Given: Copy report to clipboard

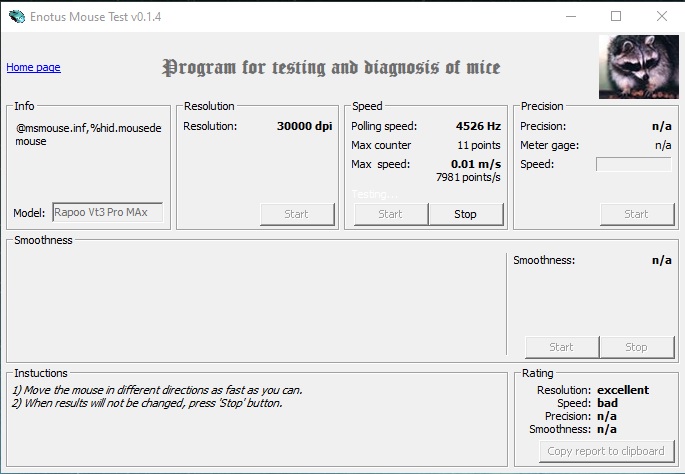Looking at the screenshot, I should coord(607,451).
